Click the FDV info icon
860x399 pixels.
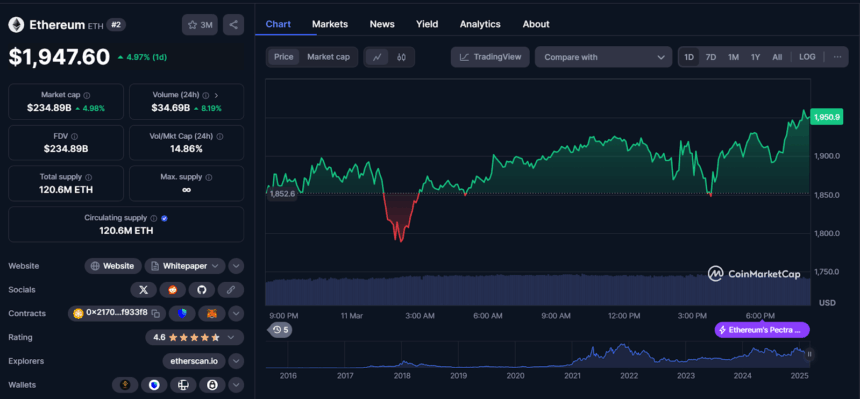(x=74, y=136)
